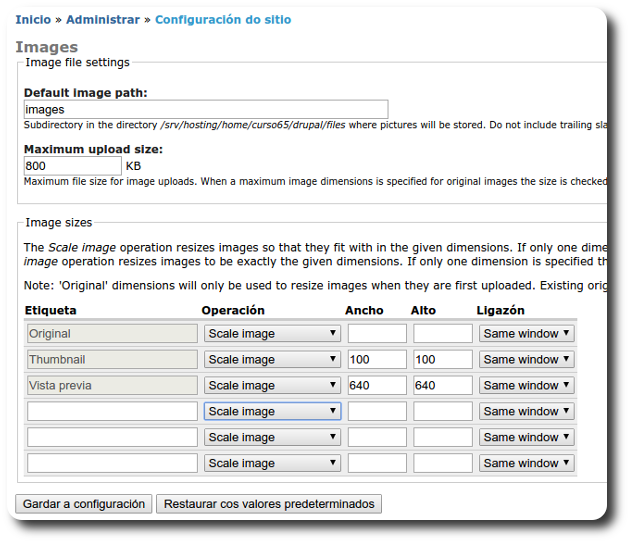Open the Operación dropdown in Vista previa row
The height and width of the screenshot is (543, 630).
click(x=272, y=385)
